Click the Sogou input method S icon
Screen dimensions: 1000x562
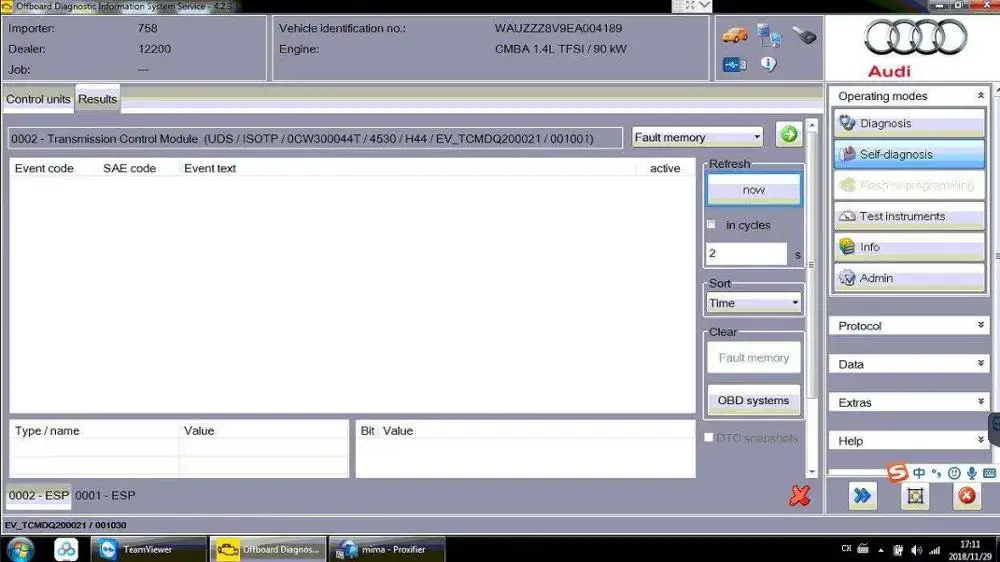897,472
